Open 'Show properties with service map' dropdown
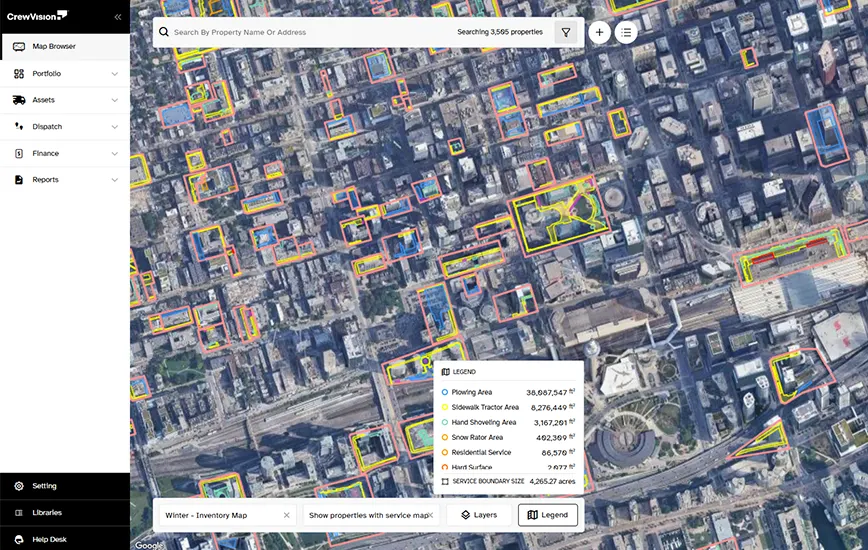This screenshot has height=550, width=868. (x=371, y=515)
